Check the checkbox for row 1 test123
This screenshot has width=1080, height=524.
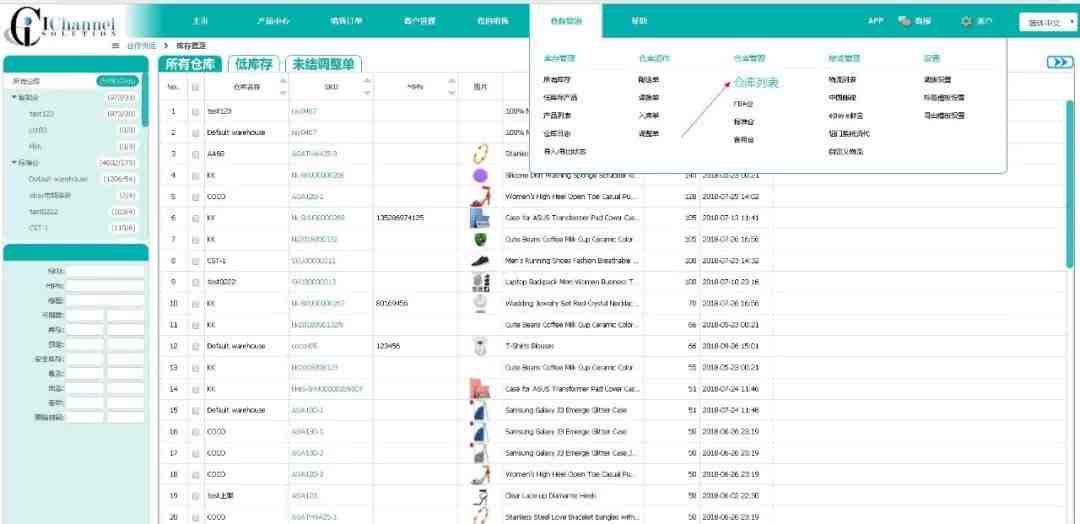[196, 111]
